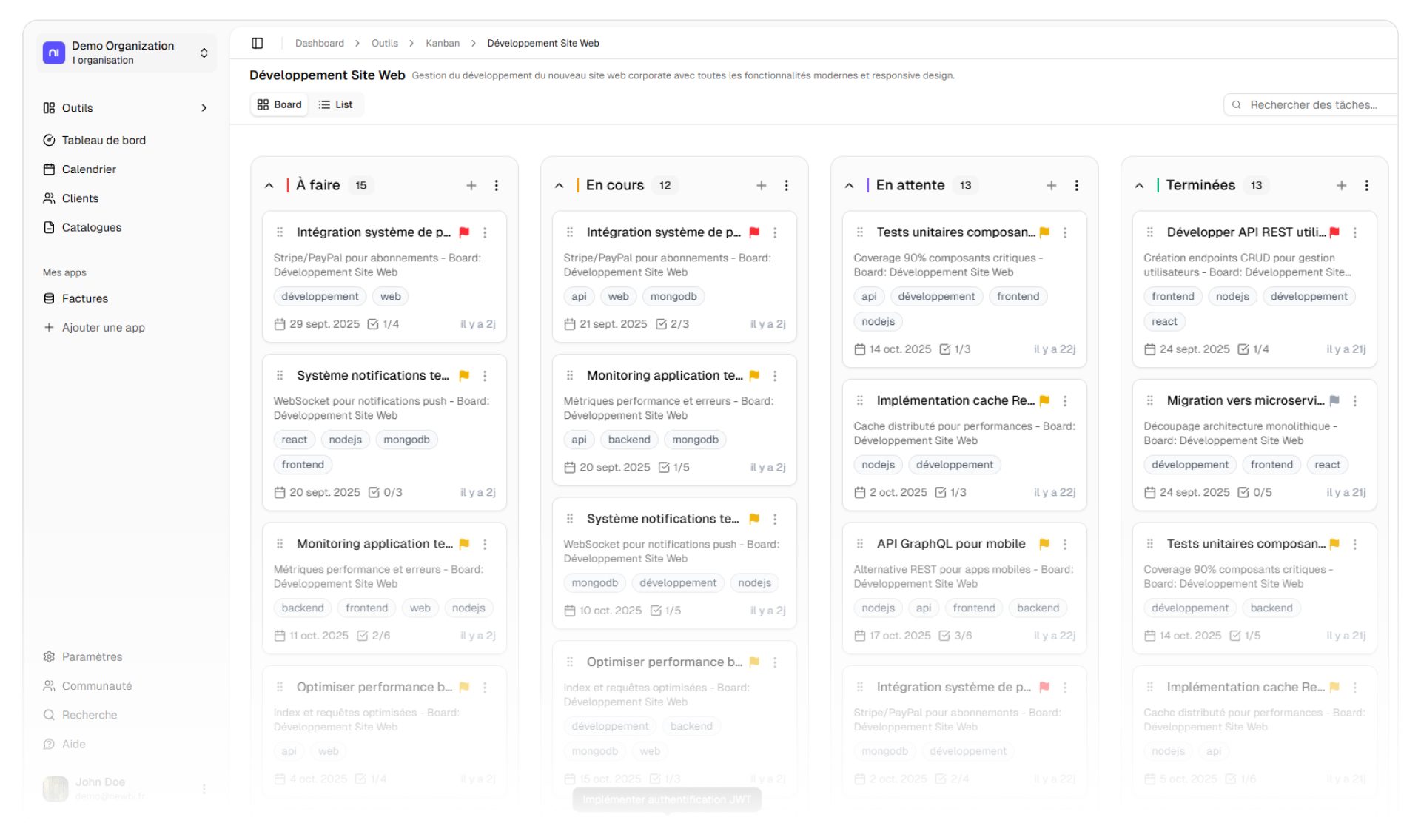Collapse the À faire column
1421x840 pixels.
pyautogui.click(x=269, y=185)
